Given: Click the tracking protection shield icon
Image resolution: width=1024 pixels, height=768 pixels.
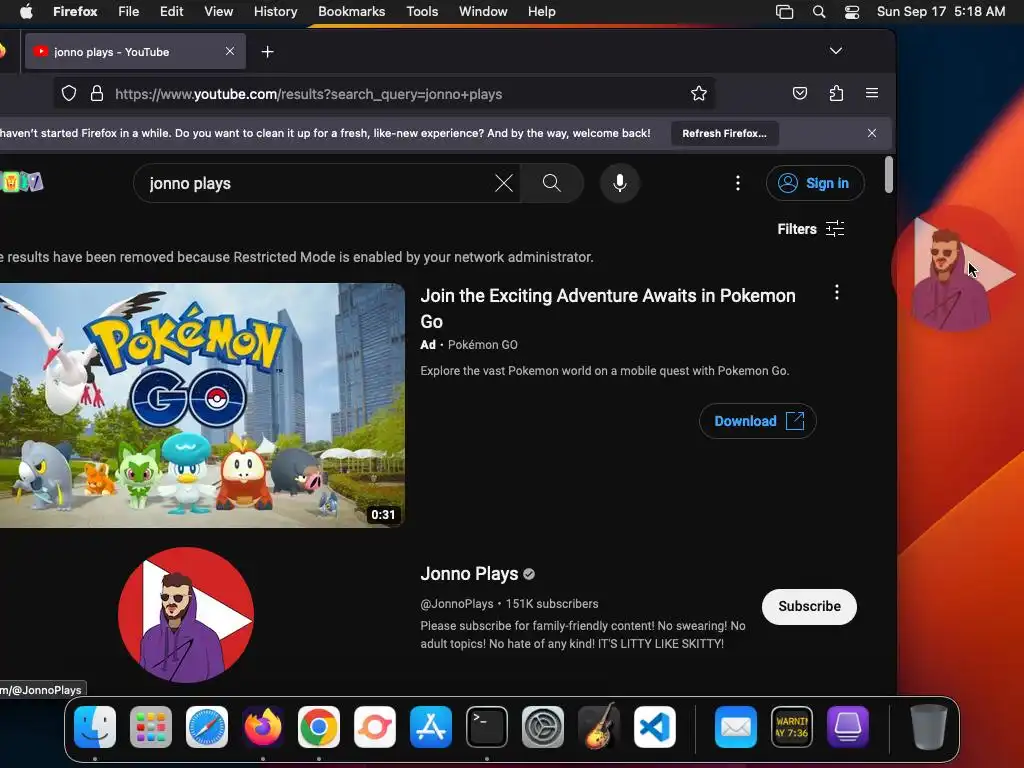Looking at the screenshot, I should pos(69,93).
